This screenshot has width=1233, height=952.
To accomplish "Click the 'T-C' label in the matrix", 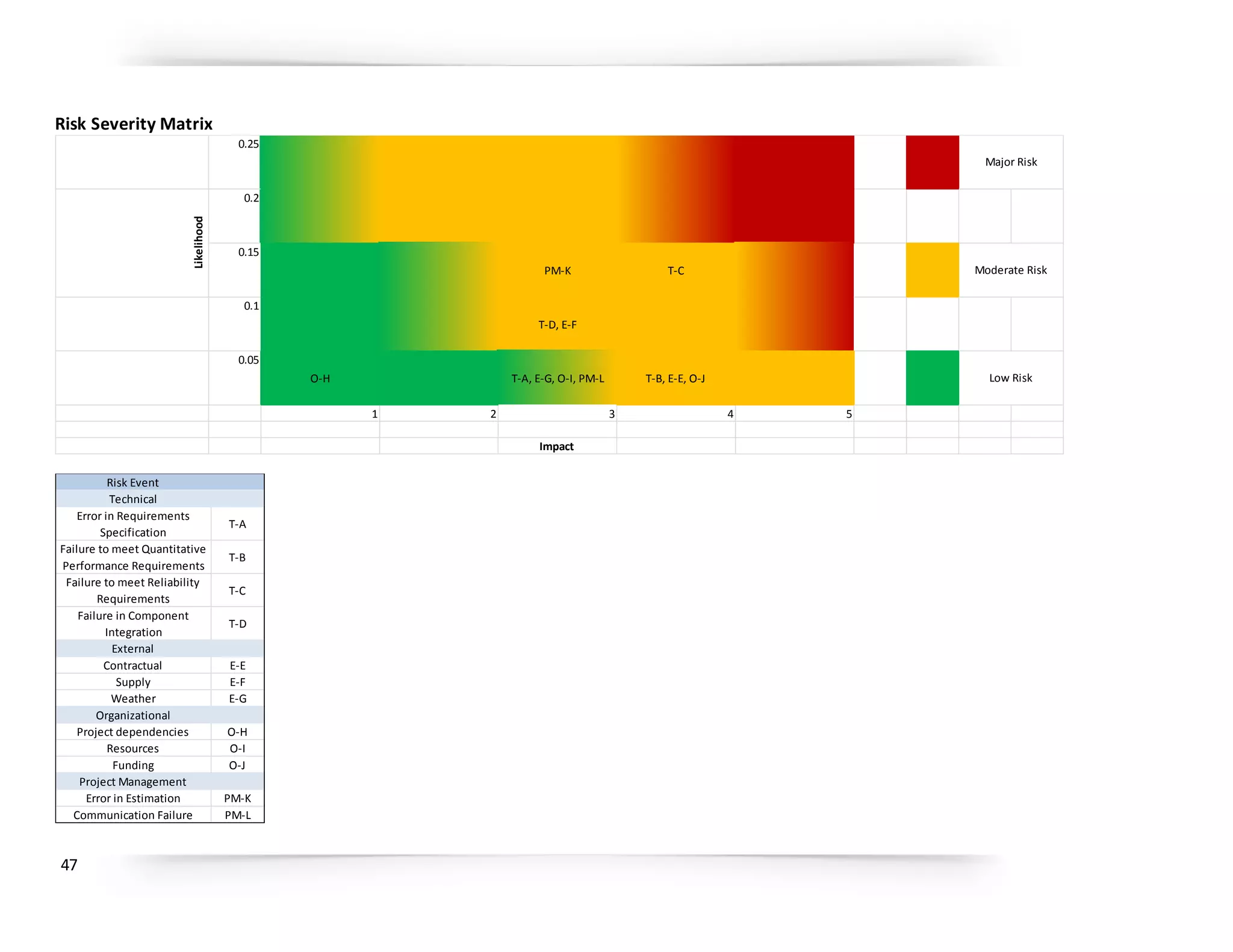I will tap(676, 271).
